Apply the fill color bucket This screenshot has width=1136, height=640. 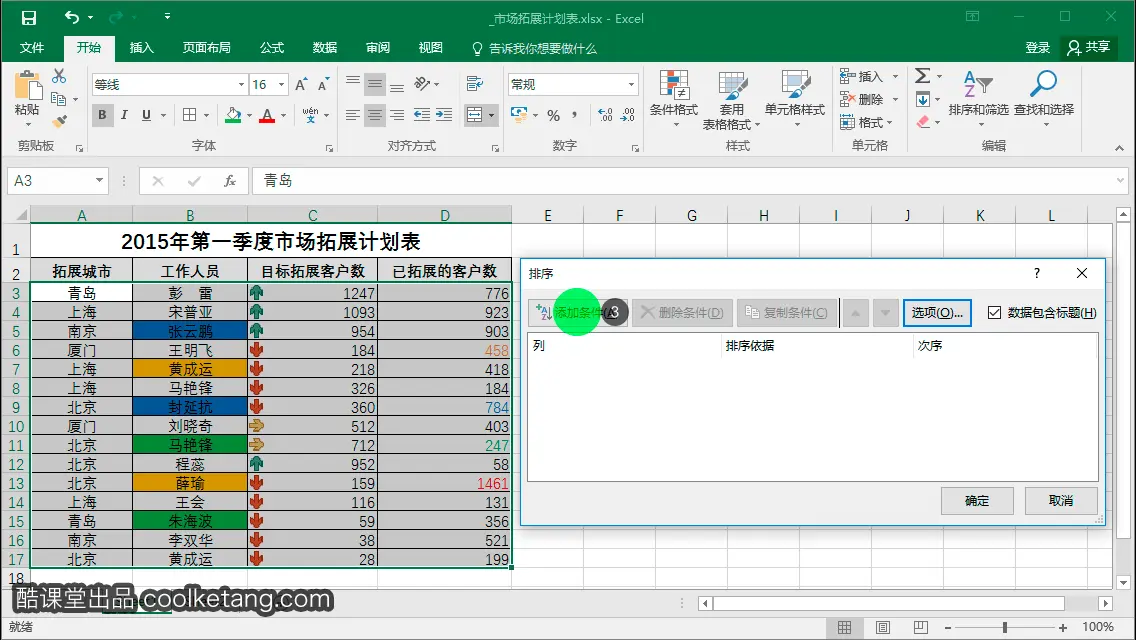tap(233, 115)
